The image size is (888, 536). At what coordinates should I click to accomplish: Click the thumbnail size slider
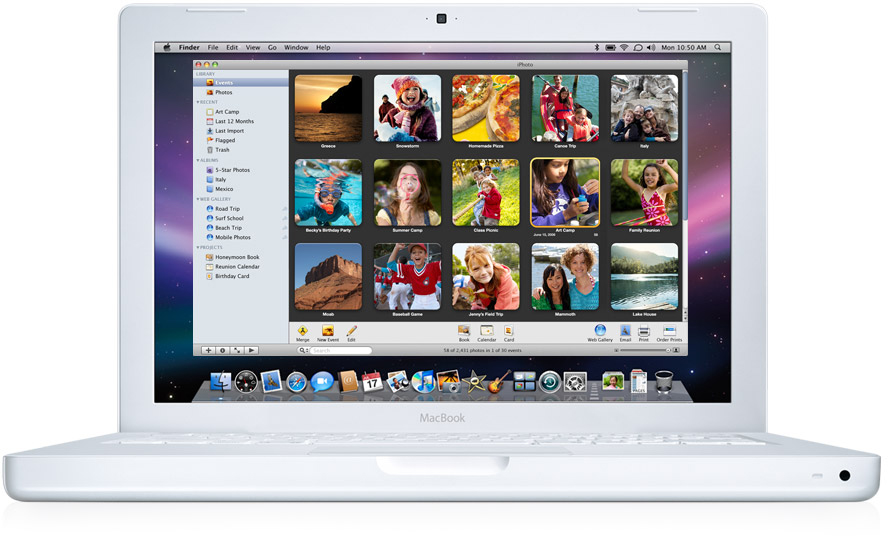[655, 351]
